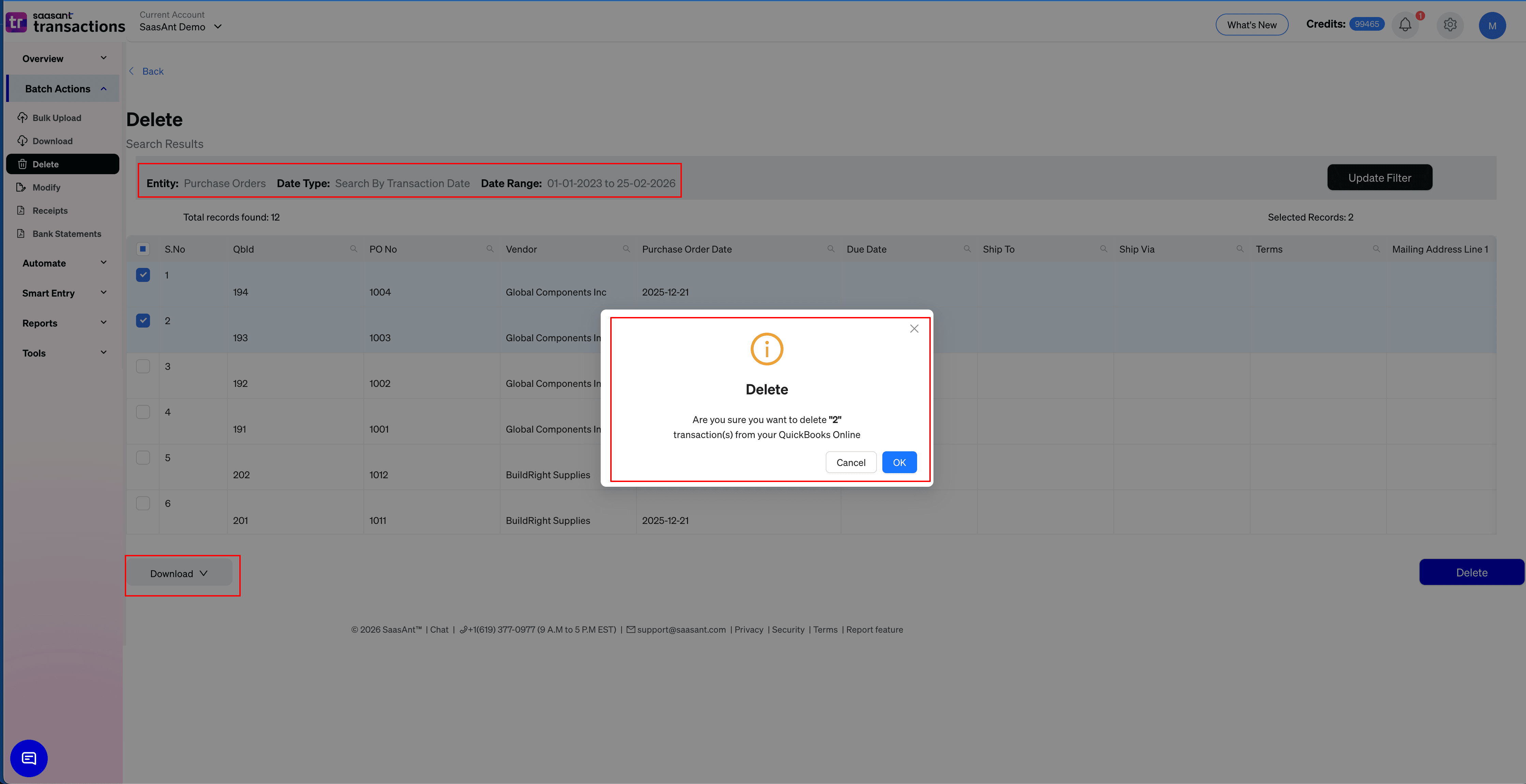
Task: Select the Modify pencil icon
Action: (x=22, y=187)
